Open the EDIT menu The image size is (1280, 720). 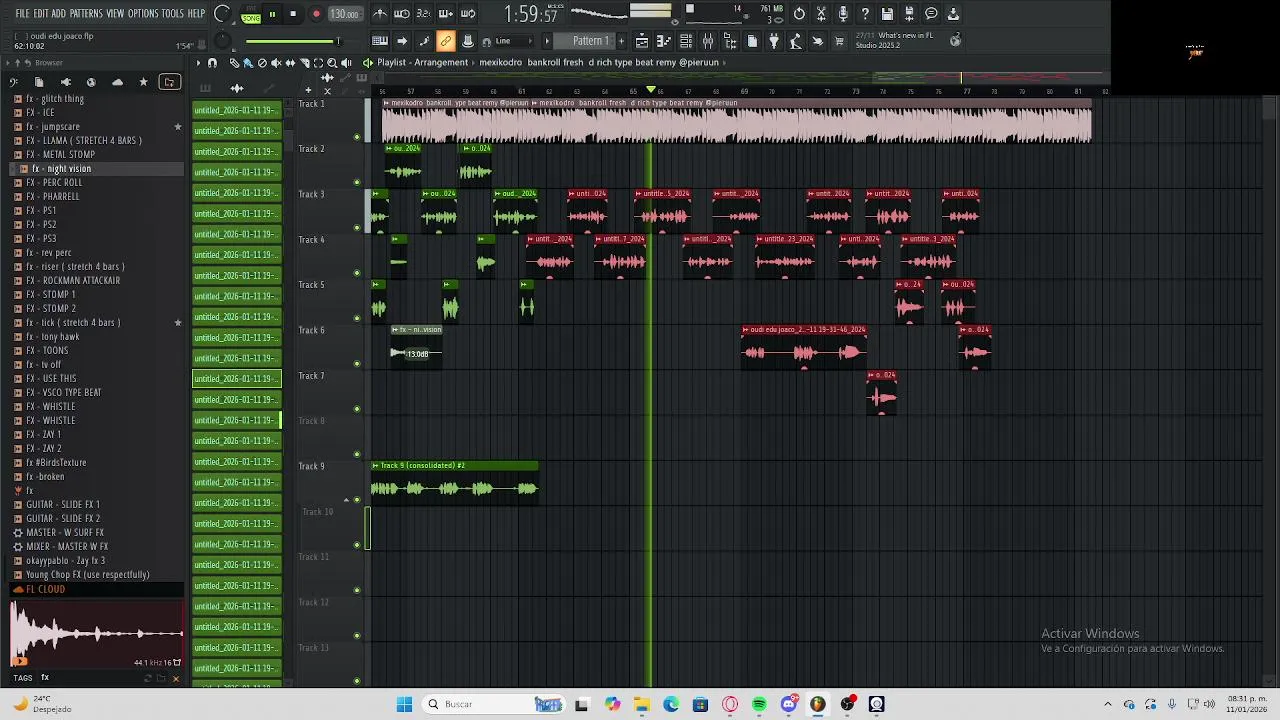[41, 13]
